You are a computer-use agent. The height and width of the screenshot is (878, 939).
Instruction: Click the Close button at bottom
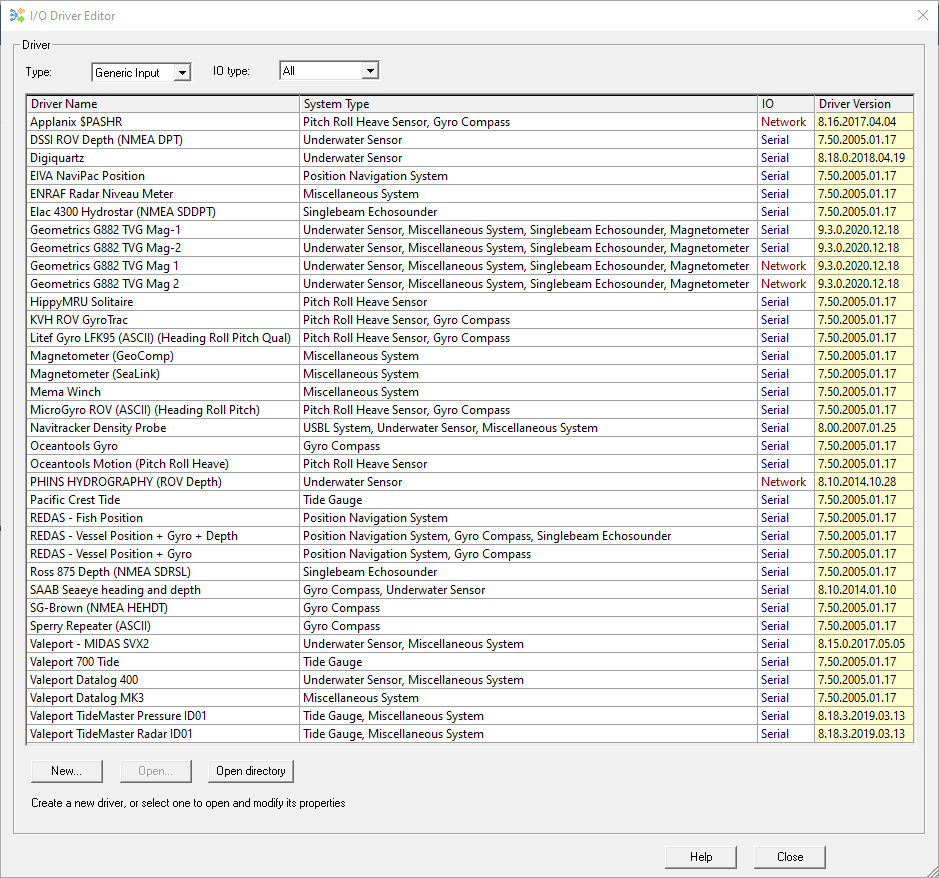click(790, 857)
